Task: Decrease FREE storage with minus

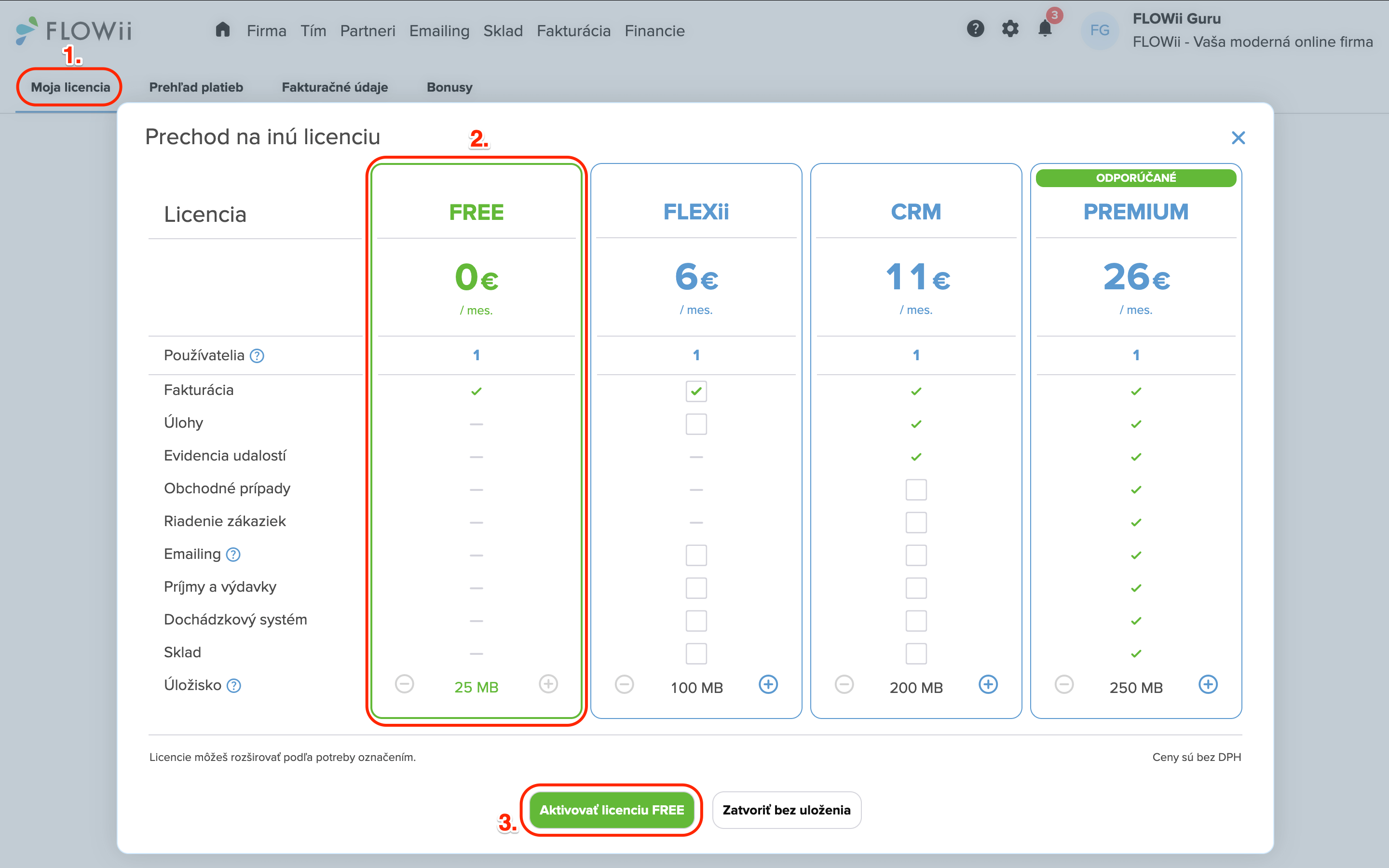Action: [x=405, y=684]
